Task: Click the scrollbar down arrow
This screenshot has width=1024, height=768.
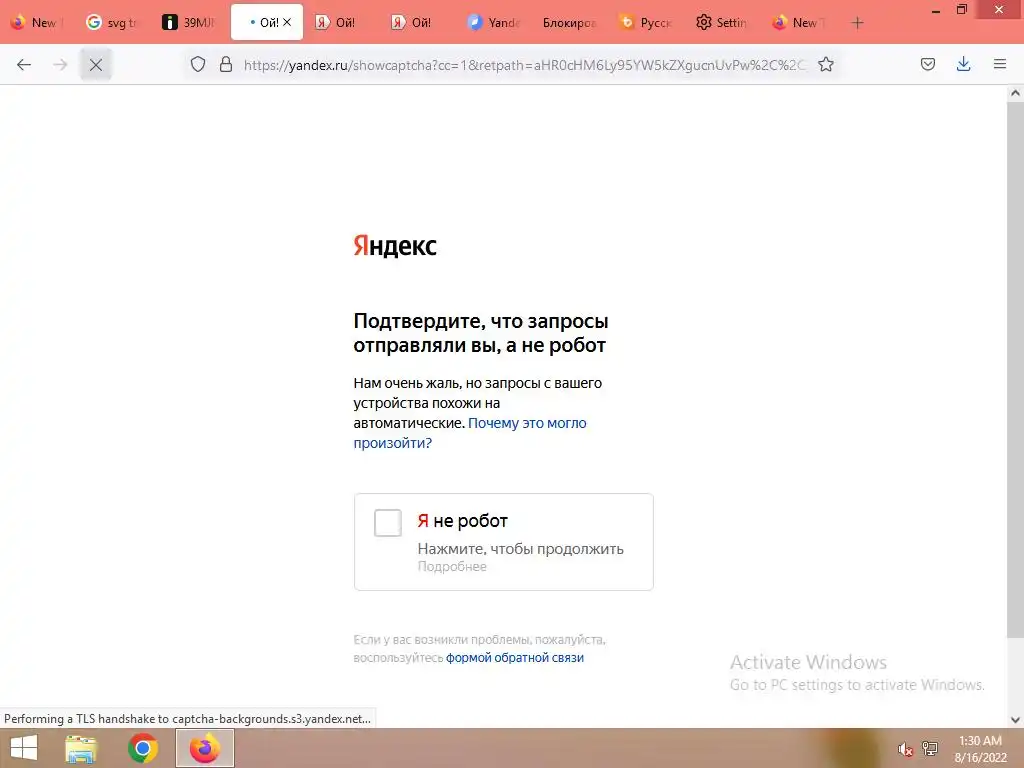Action: point(1016,720)
